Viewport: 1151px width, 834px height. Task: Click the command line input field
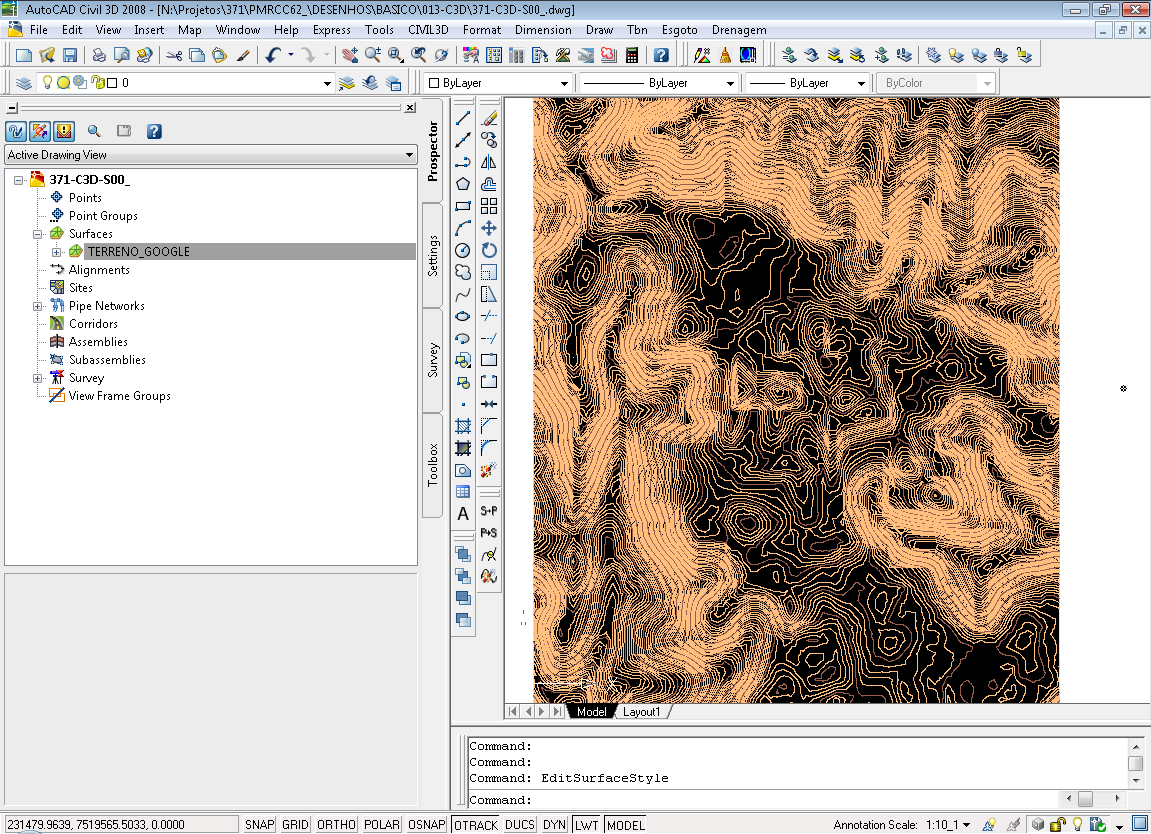(x=763, y=799)
